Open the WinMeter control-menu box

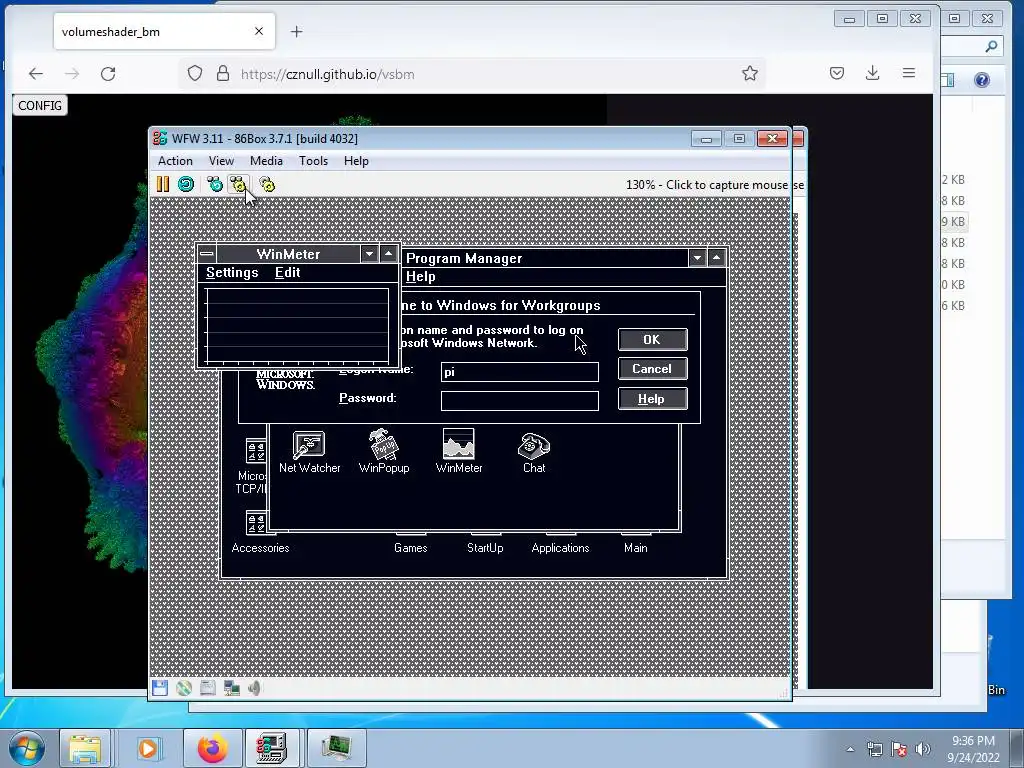click(x=207, y=253)
